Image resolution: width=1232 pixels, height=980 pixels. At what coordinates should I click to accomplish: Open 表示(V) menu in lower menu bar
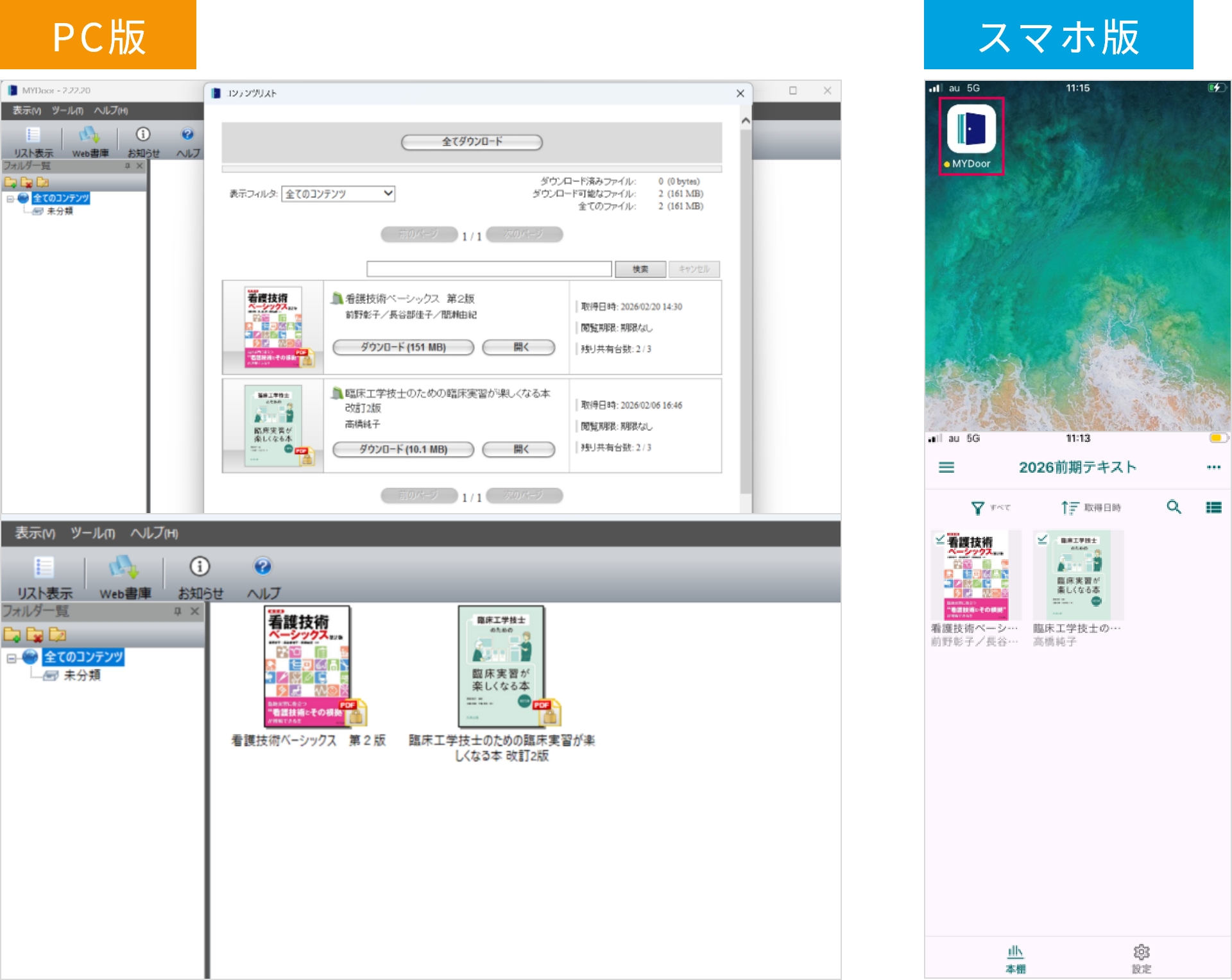pyautogui.click(x=35, y=533)
